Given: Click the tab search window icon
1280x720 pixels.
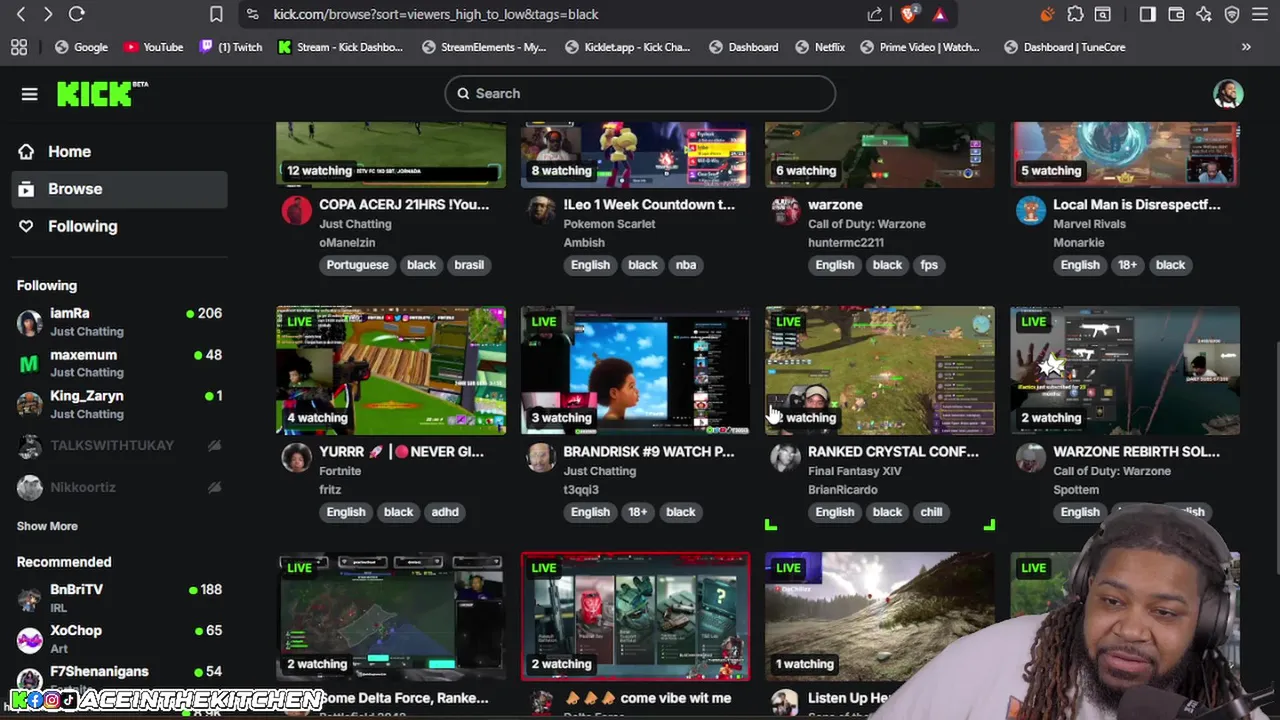Looking at the screenshot, I should point(1103,14).
